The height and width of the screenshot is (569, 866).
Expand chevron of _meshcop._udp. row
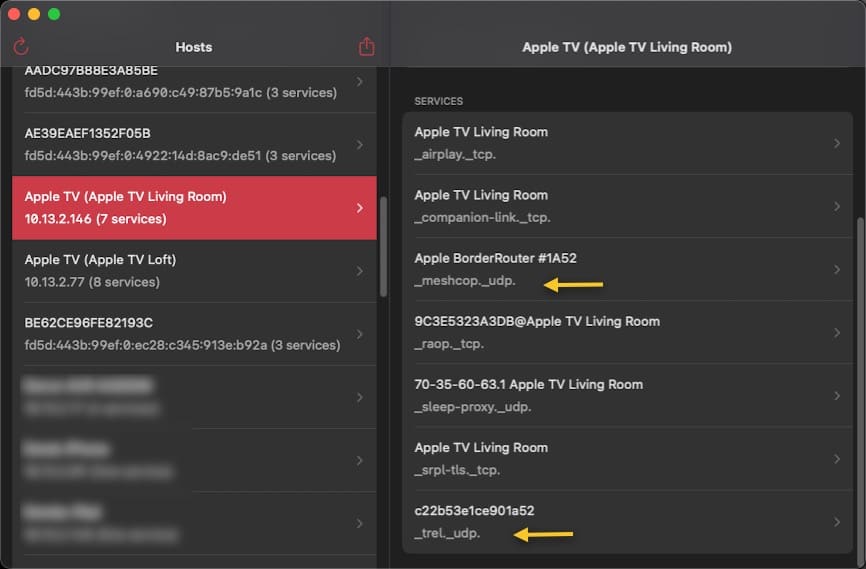tap(837, 269)
